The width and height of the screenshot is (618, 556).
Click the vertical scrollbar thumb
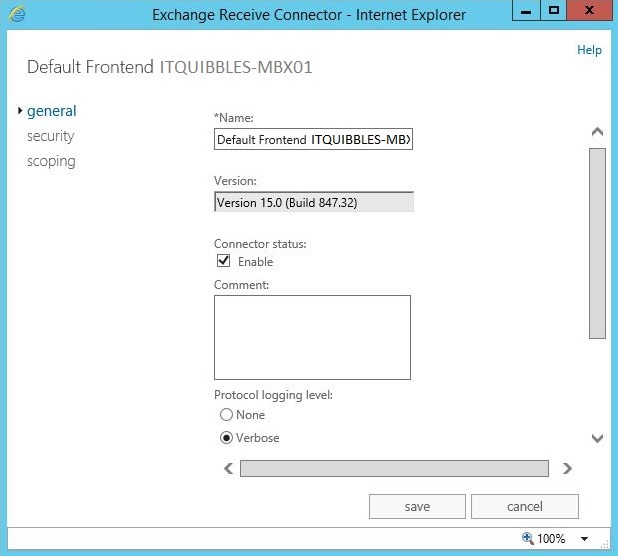(598, 243)
